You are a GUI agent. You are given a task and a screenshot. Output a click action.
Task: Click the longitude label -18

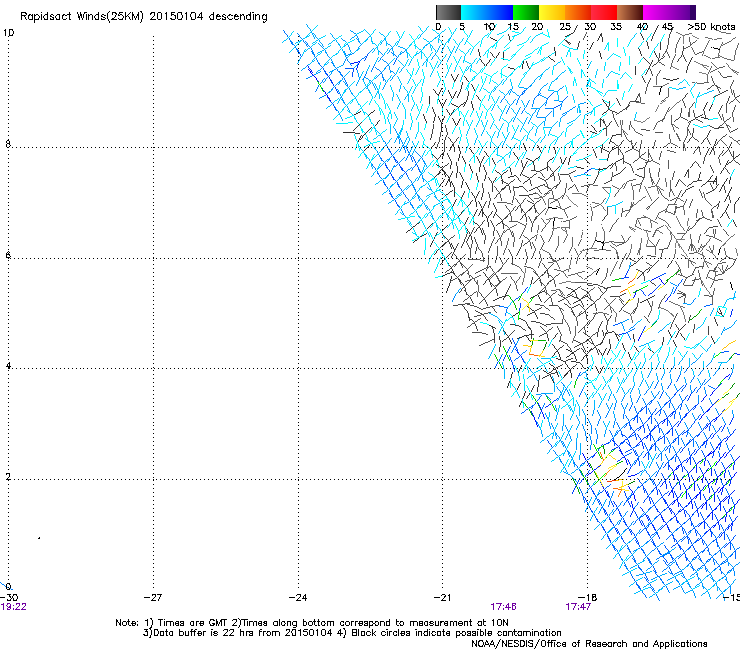tap(587, 598)
